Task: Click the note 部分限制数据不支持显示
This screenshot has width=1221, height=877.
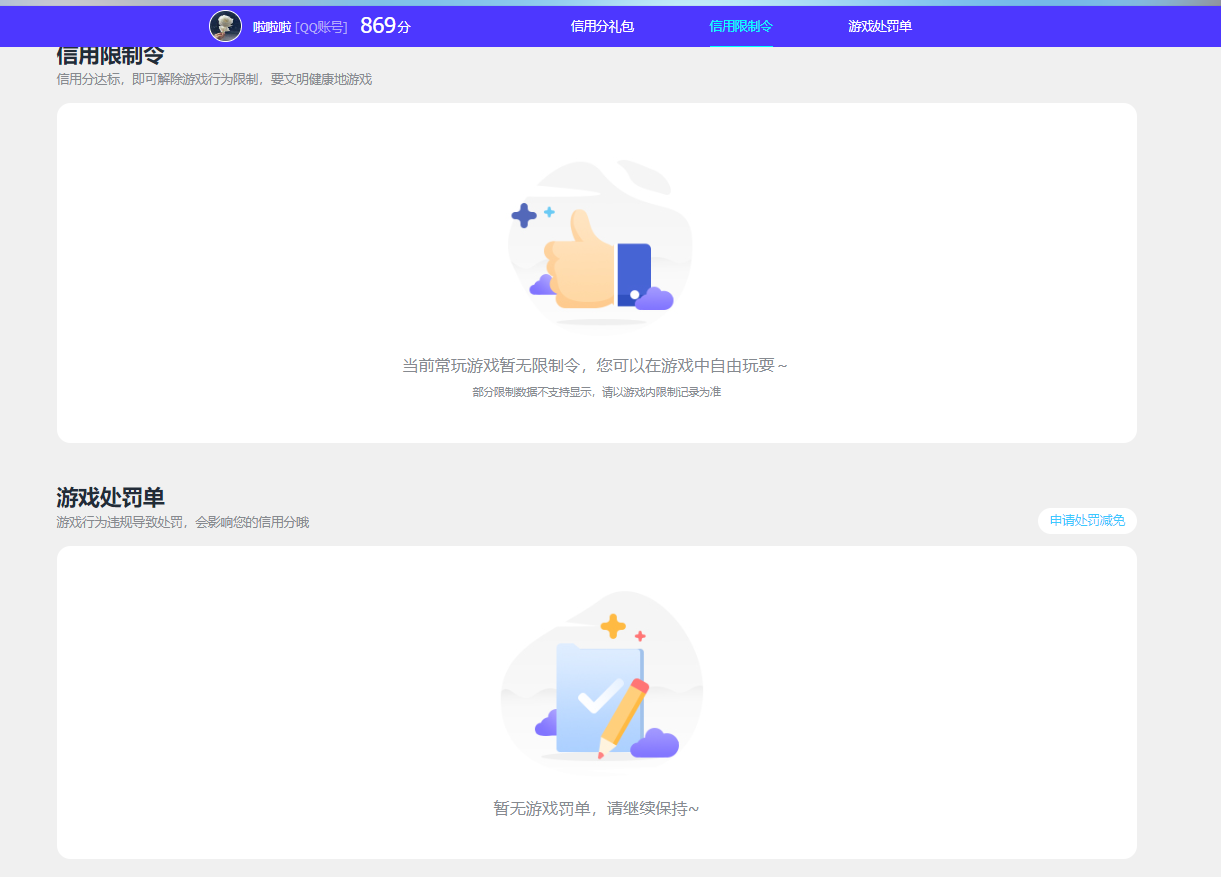Action: pyautogui.click(x=532, y=392)
